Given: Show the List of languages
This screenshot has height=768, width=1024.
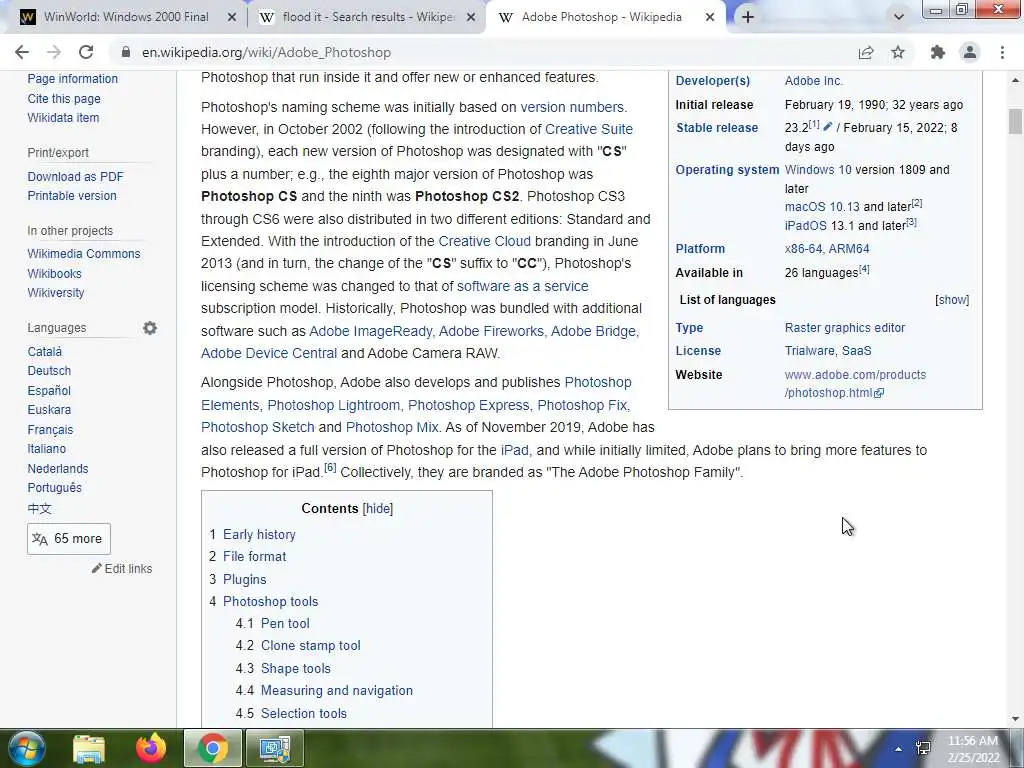Looking at the screenshot, I should click(x=952, y=300).
